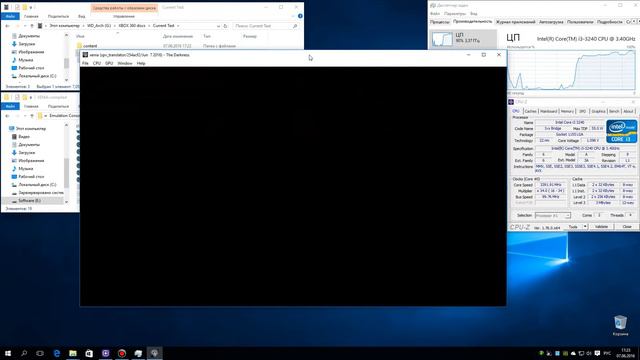Open Параметры menu in Task Manager
Viewport: 640px width, 360px height.
point(455,14)
